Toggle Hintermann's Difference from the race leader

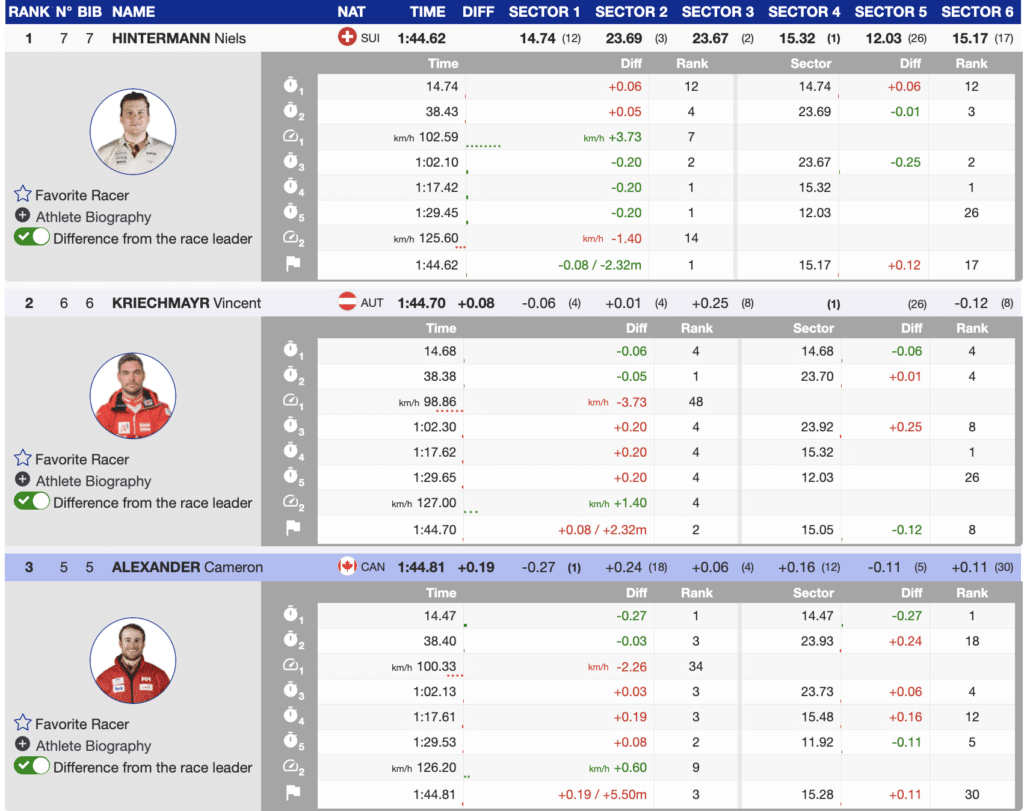(x=32, y=238)
